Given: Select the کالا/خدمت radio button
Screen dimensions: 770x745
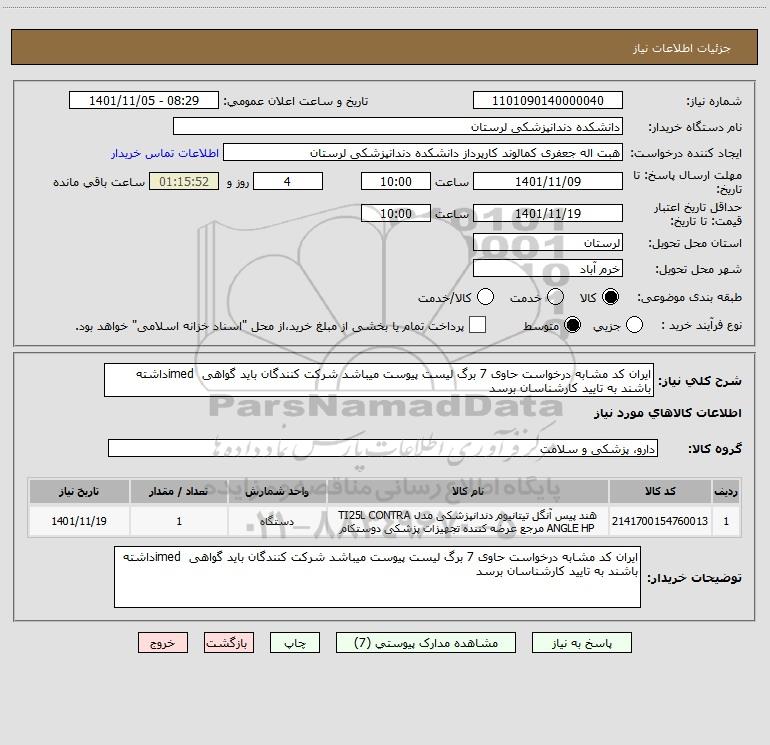Looking at the screenshot, I should point(486,297).
